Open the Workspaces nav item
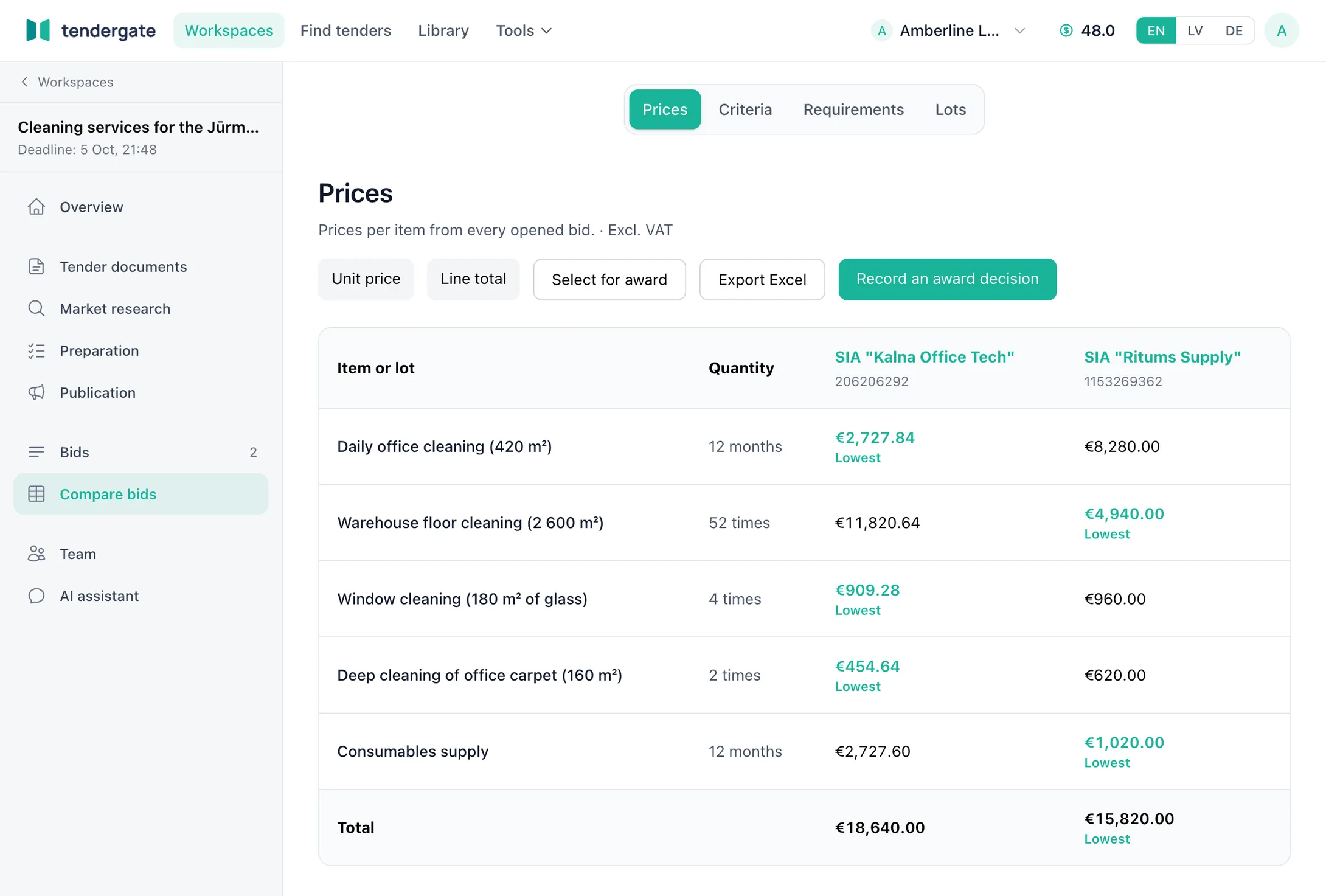Viewport: 1326px width, 896px height. tap(229, 30)
